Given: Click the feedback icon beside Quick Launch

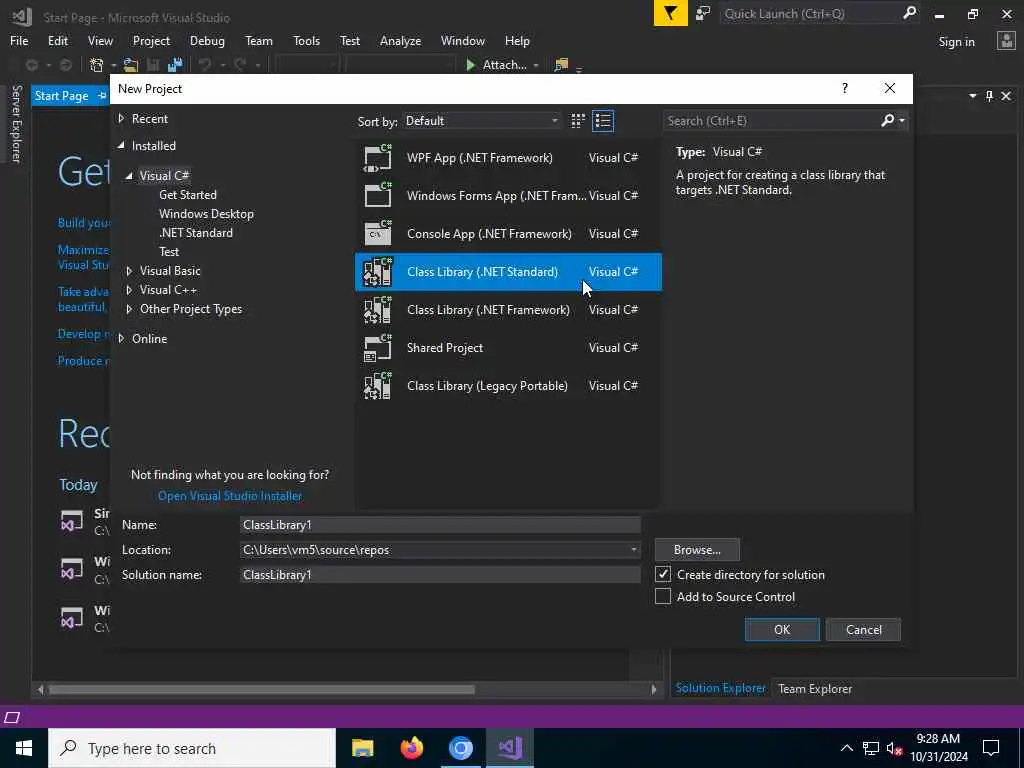Looking at the screenshot, I should coord(703,13).
